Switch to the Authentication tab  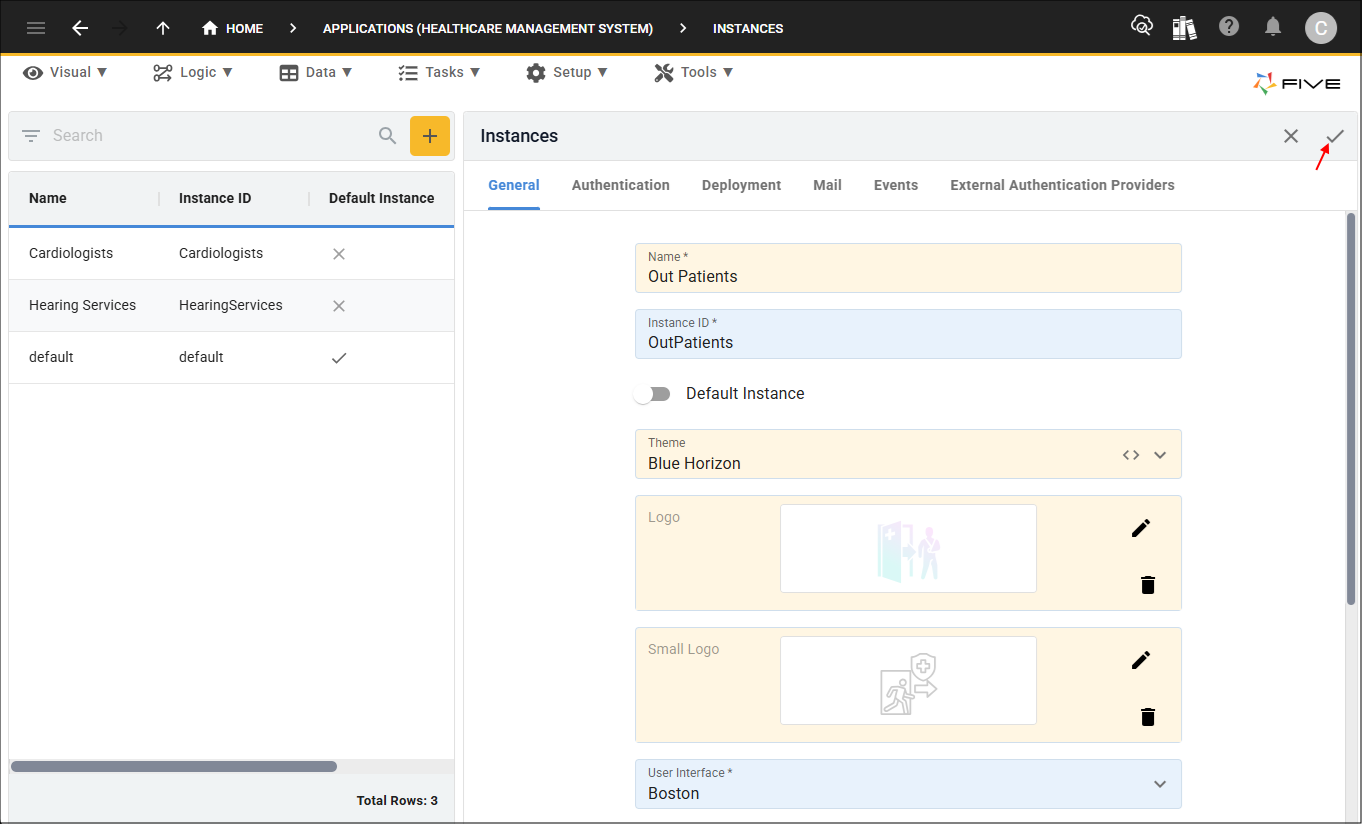click(621, 185)
